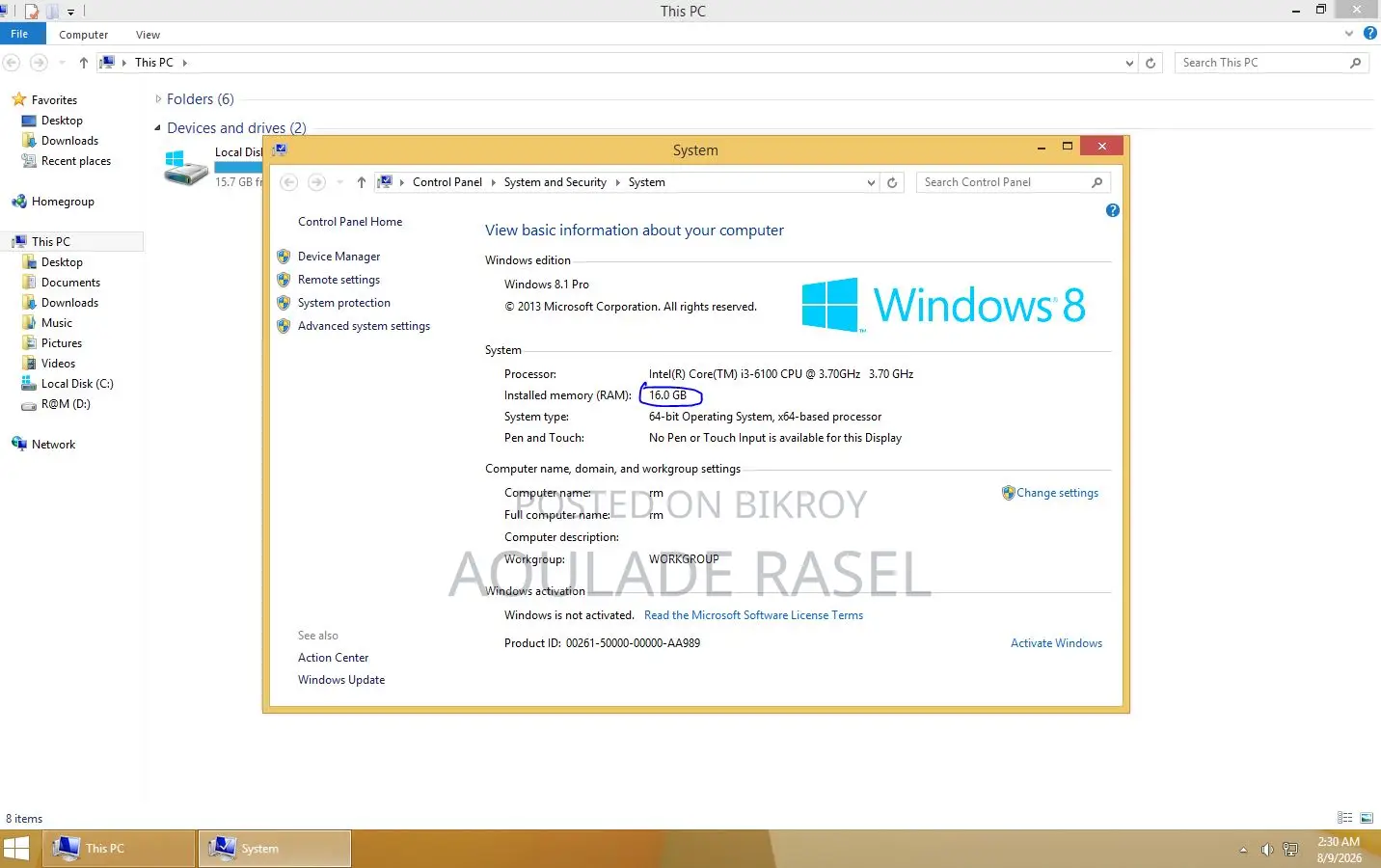Select Pictures folder in navigation pane

point(61,343)
